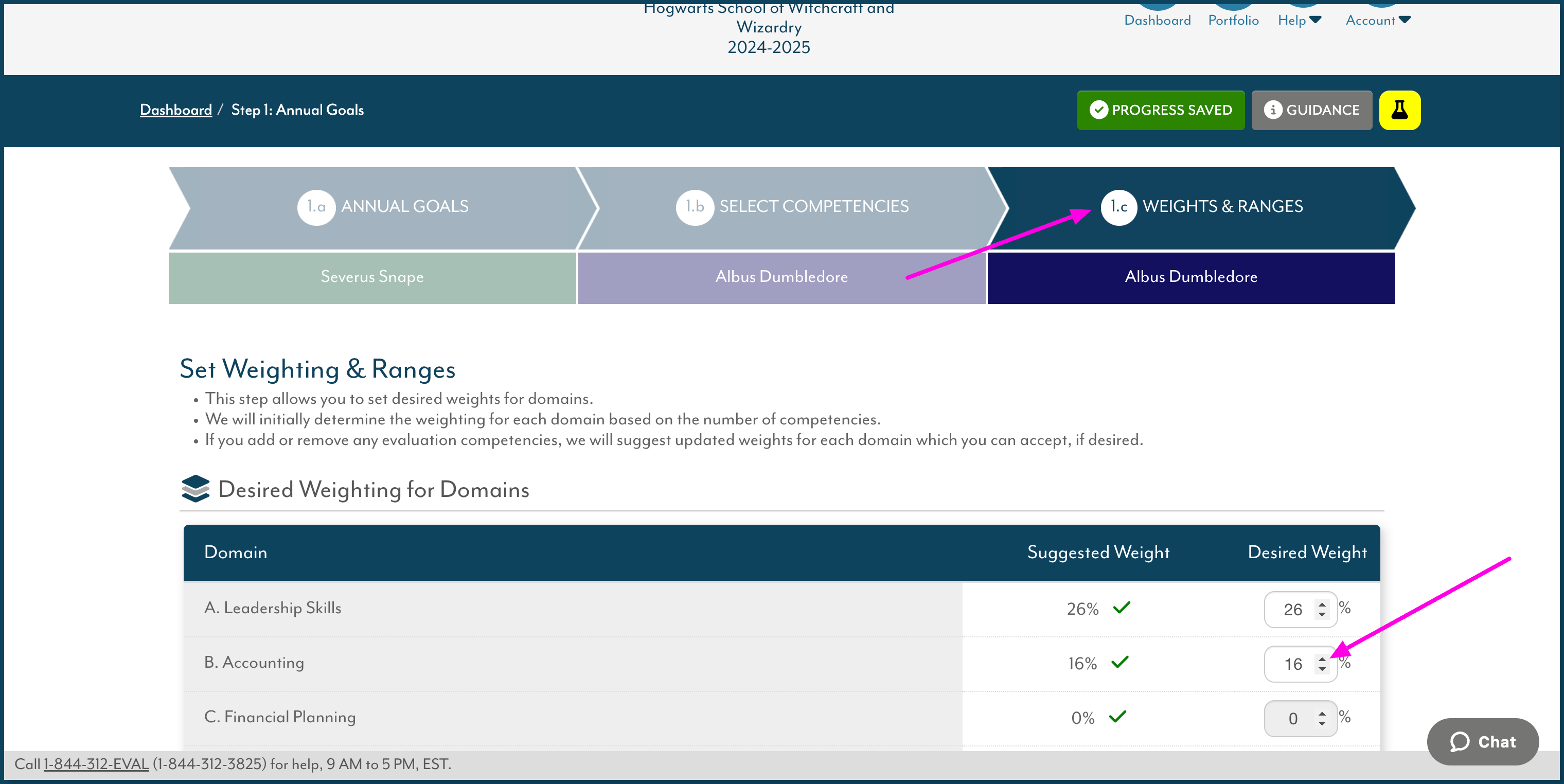Click the B. Accounting domain row

[782, 664]
